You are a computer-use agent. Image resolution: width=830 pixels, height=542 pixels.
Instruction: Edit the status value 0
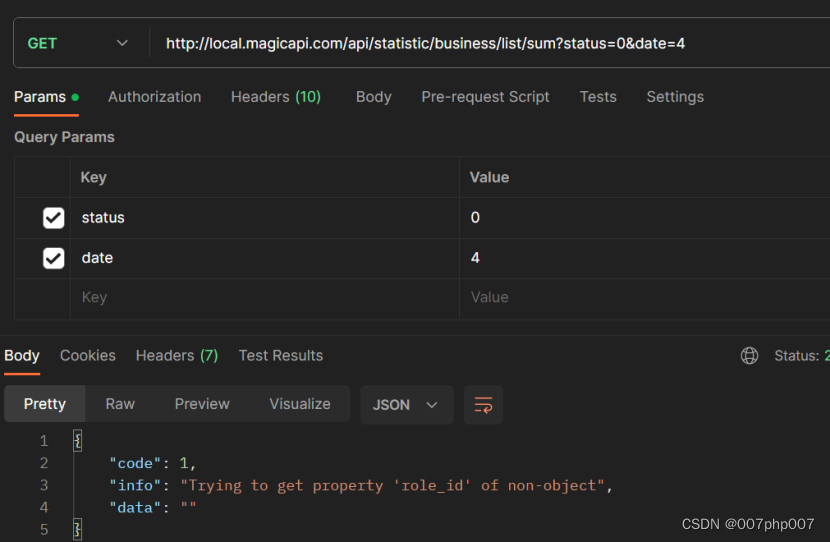pos(645,218)
